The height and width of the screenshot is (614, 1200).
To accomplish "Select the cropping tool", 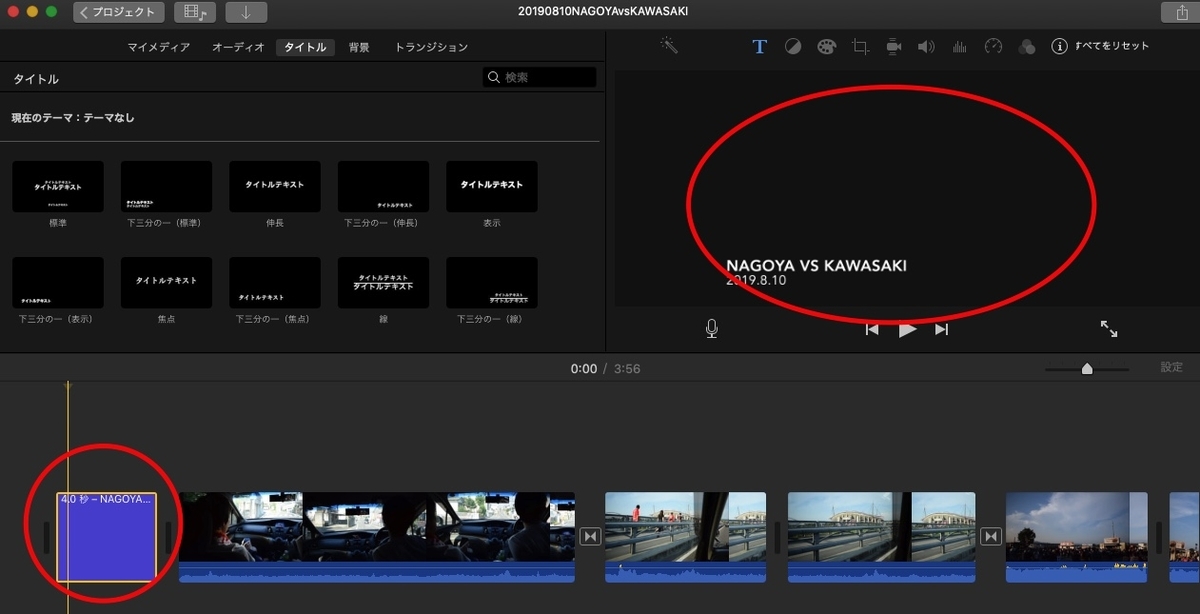I will tap(859, 46).
